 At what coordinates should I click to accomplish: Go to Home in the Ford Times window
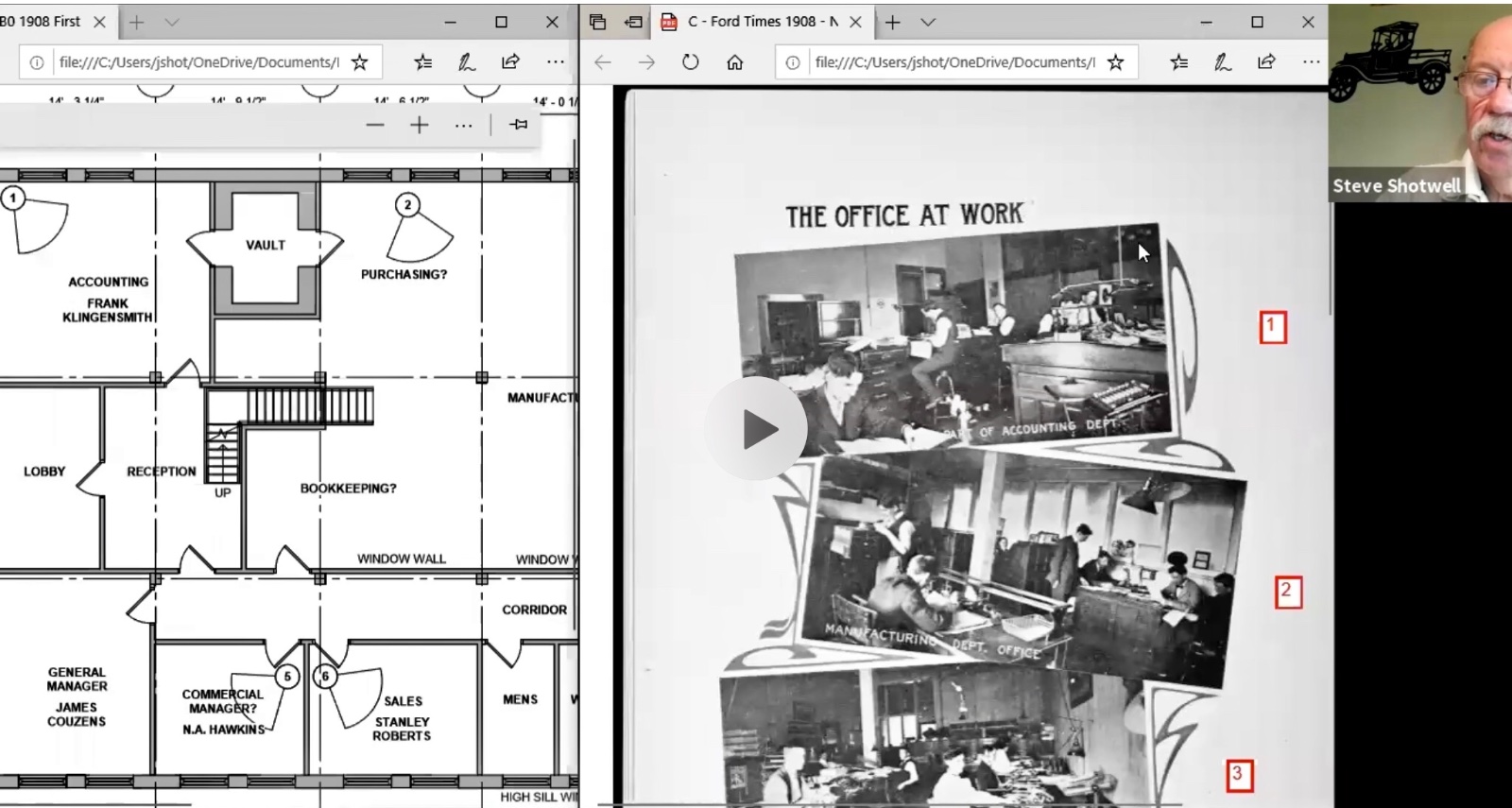click(x=734, y=62)
